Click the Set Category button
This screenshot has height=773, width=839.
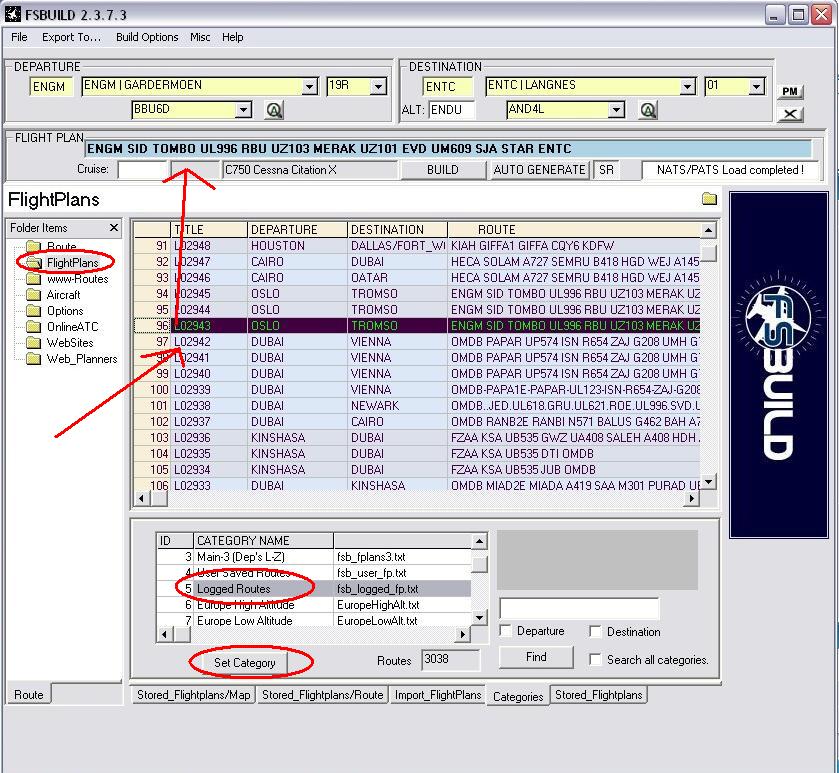coord(245,663)
